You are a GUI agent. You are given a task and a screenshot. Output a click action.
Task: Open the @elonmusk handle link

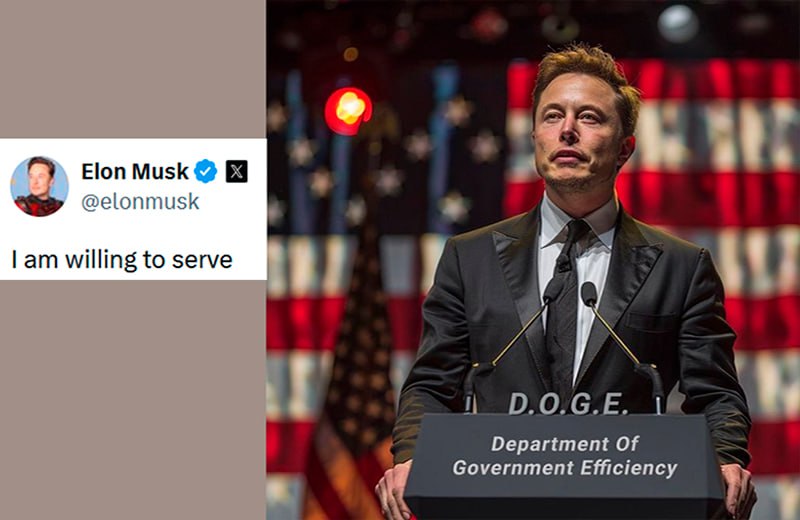tap(140, 202)
